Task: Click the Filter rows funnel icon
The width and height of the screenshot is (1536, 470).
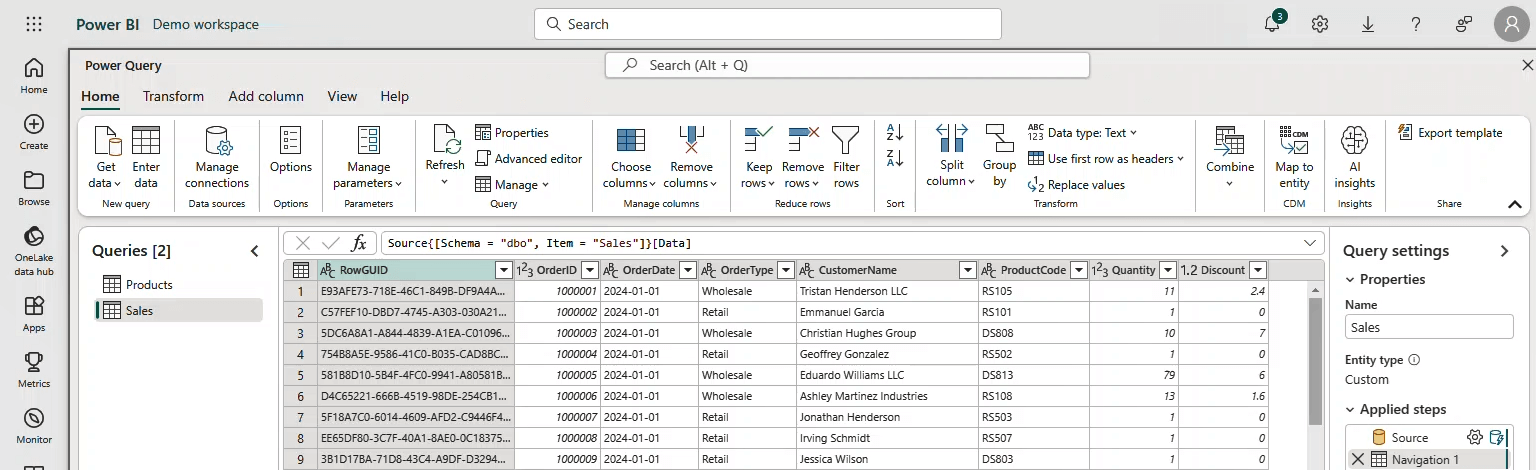Action: click(846, 141)
